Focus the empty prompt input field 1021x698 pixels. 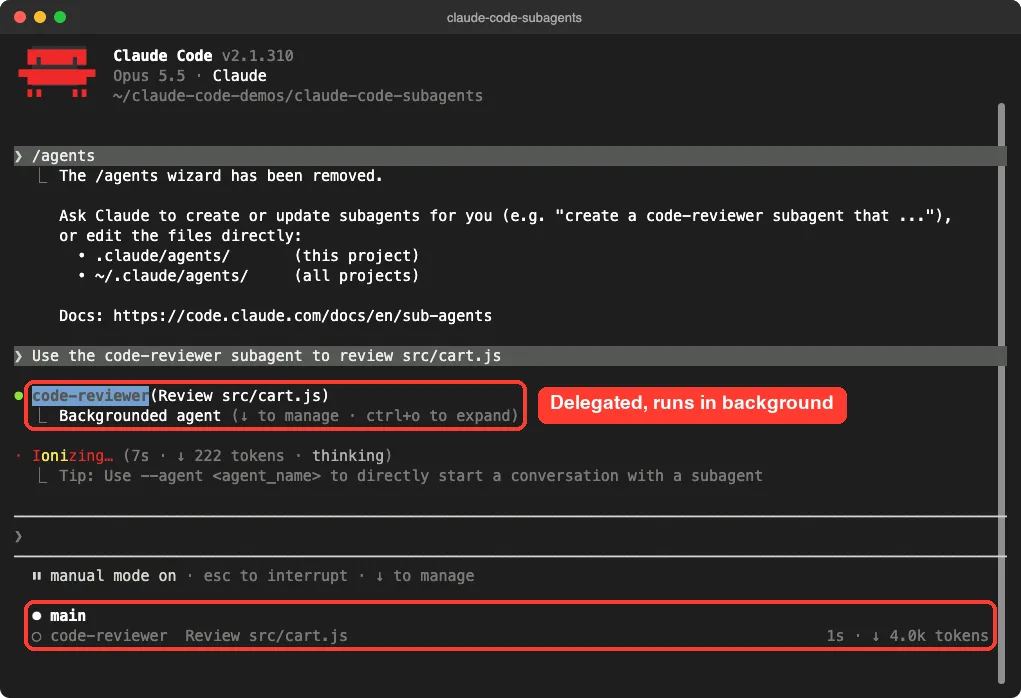click(x=510, y=537)
